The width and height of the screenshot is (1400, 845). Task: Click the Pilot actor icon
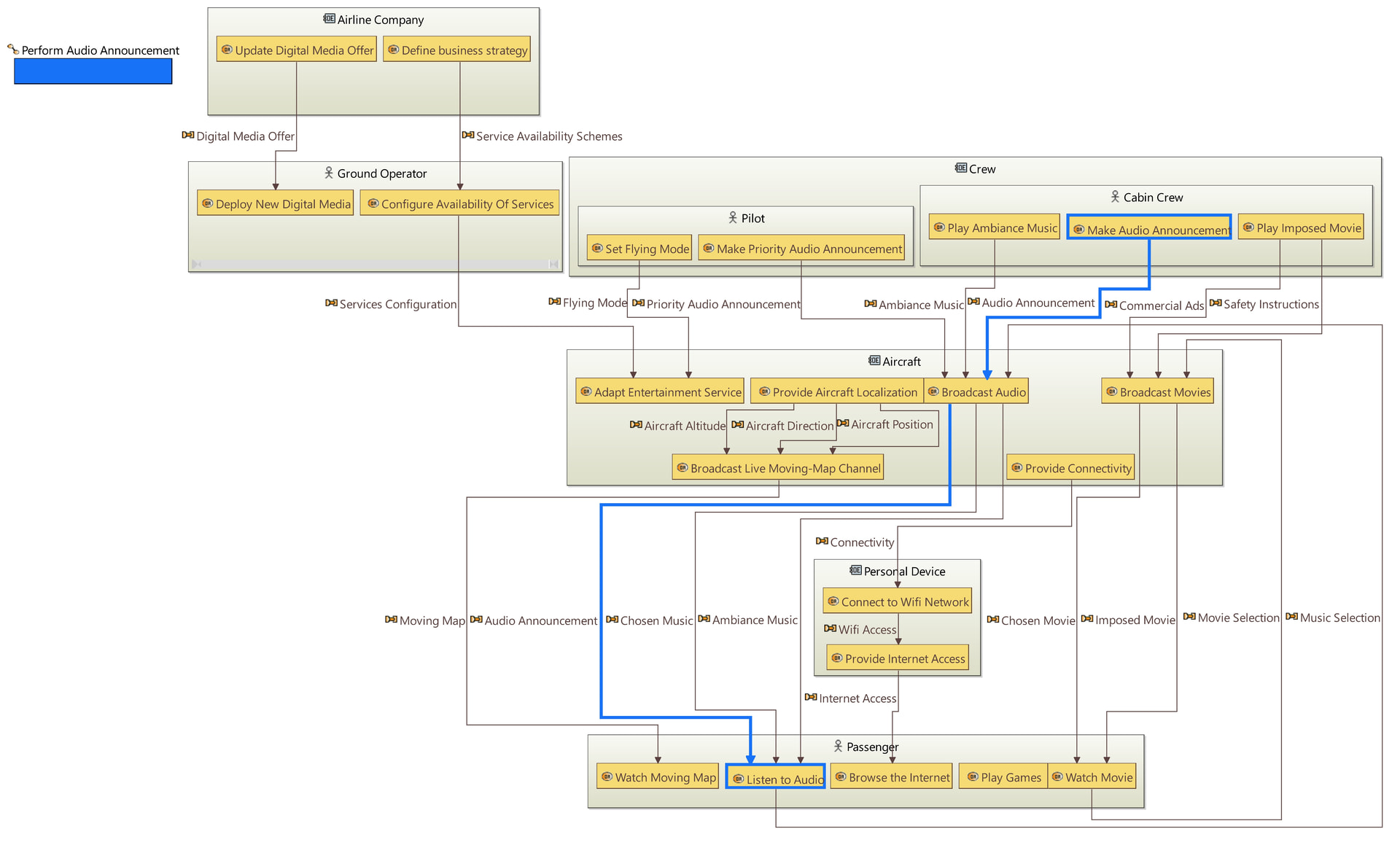tap(733, 218)
